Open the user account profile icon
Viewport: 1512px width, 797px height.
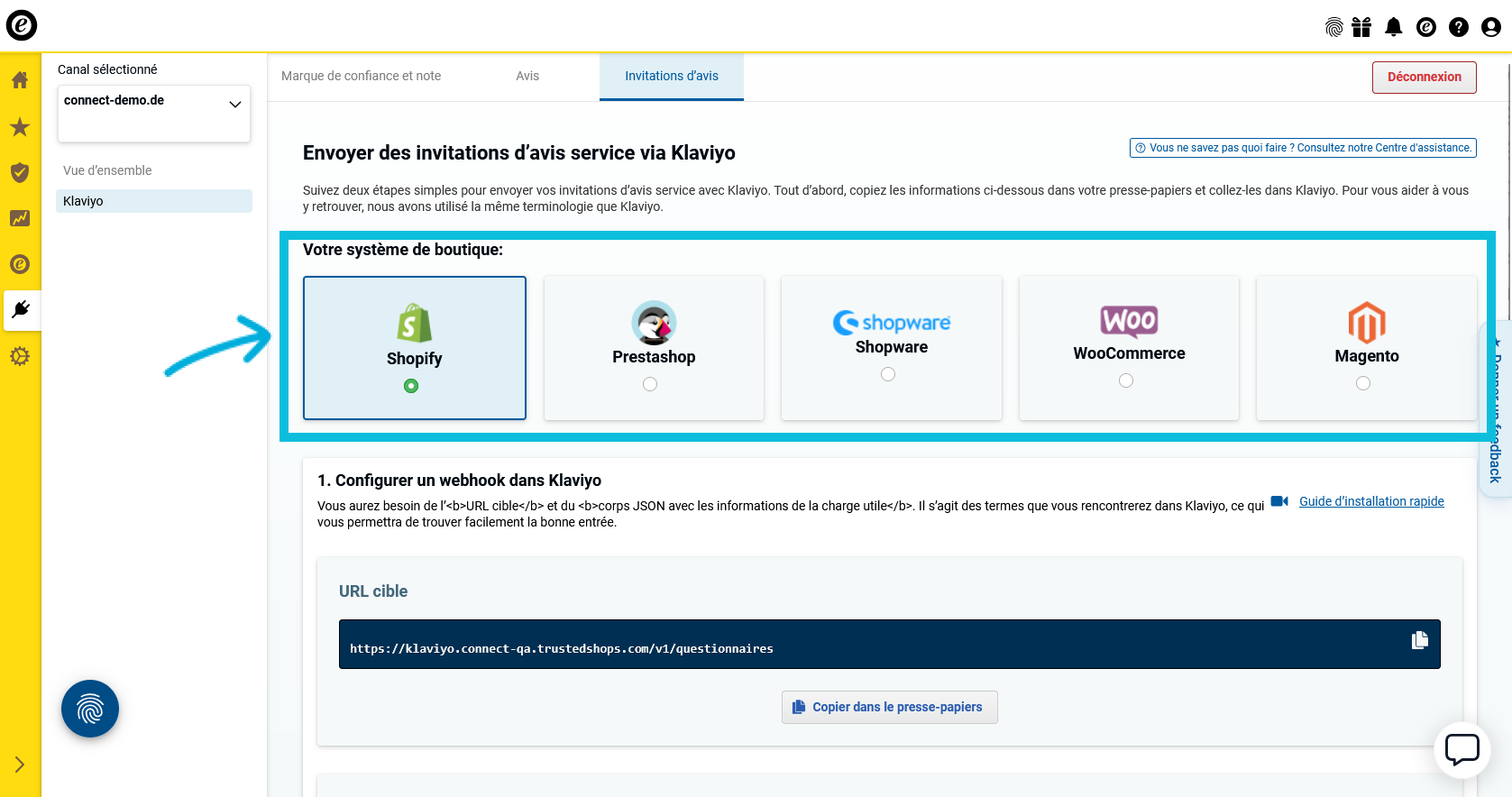coord(1491,27)
